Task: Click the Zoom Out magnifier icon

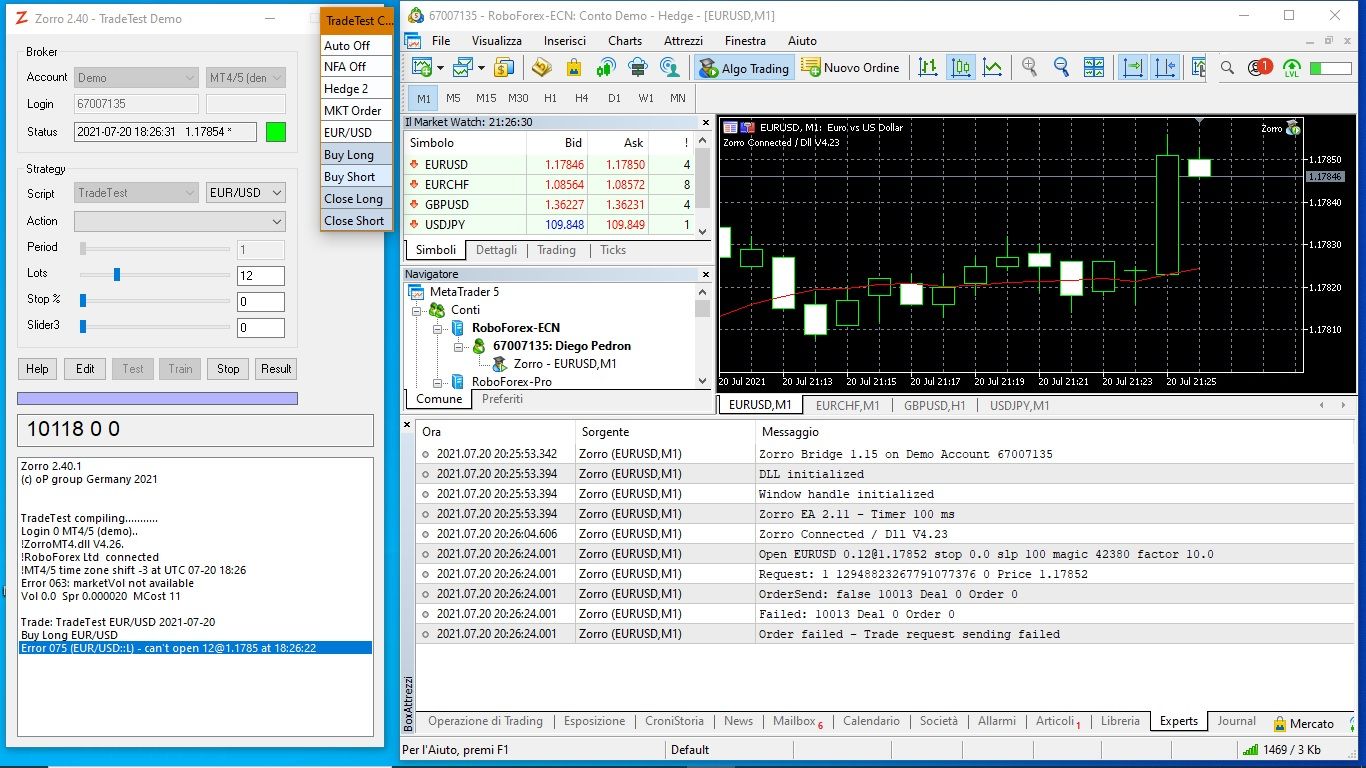Action: (x=1061, y=67)
